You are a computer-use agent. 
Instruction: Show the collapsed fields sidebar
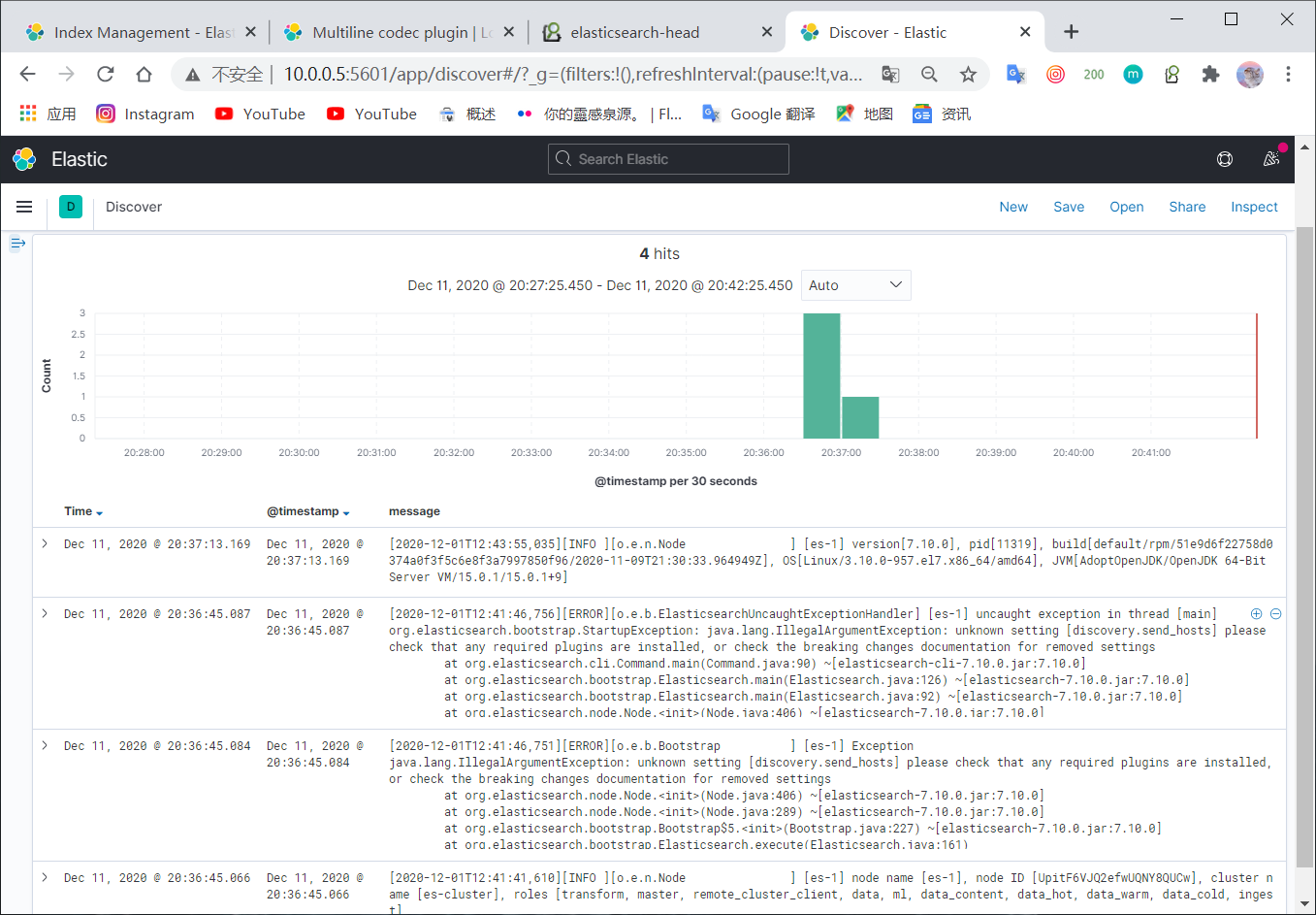pos(17,243)
